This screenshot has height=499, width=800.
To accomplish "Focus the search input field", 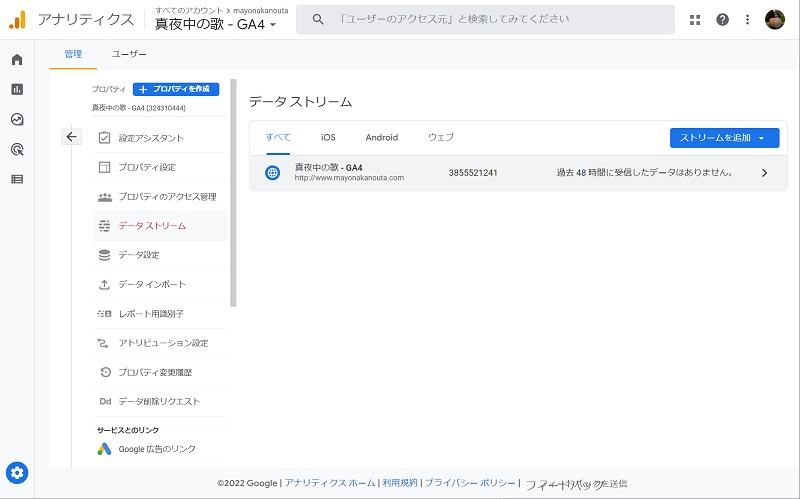I will pos(485,19).
